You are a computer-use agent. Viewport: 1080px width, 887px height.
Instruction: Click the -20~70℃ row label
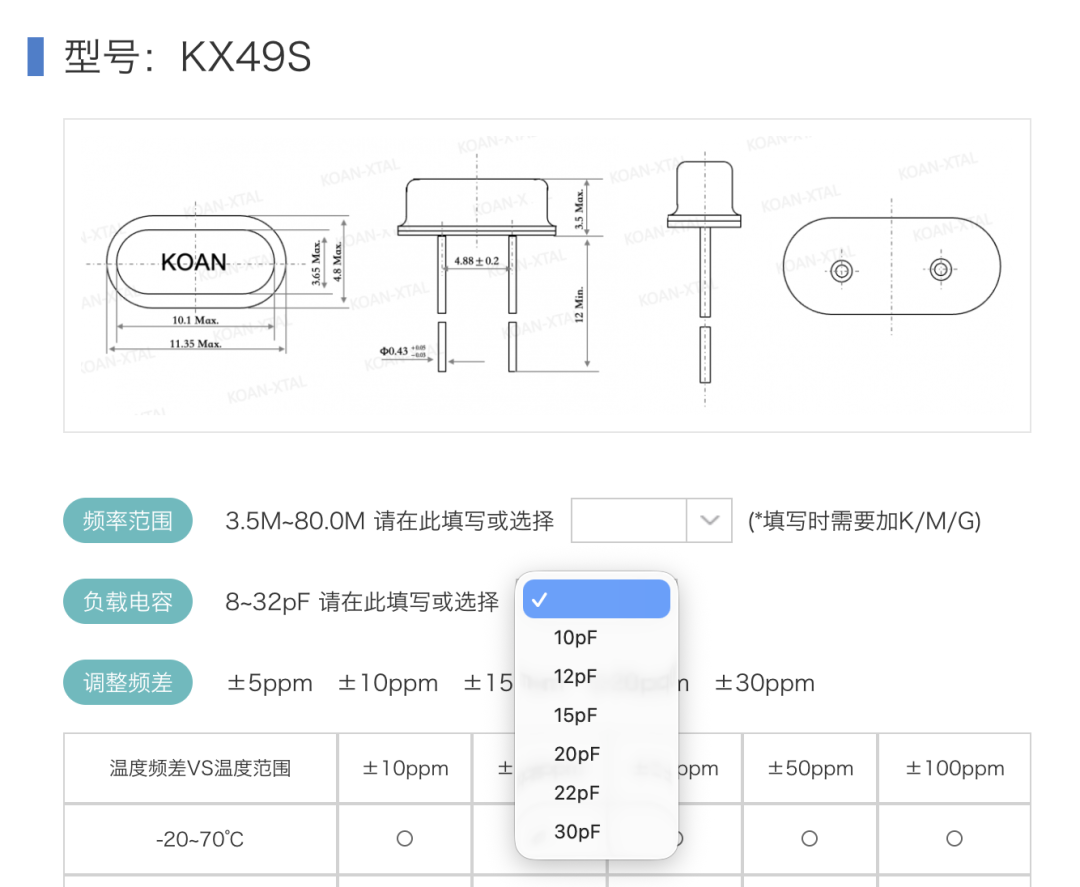click(200, 839)
